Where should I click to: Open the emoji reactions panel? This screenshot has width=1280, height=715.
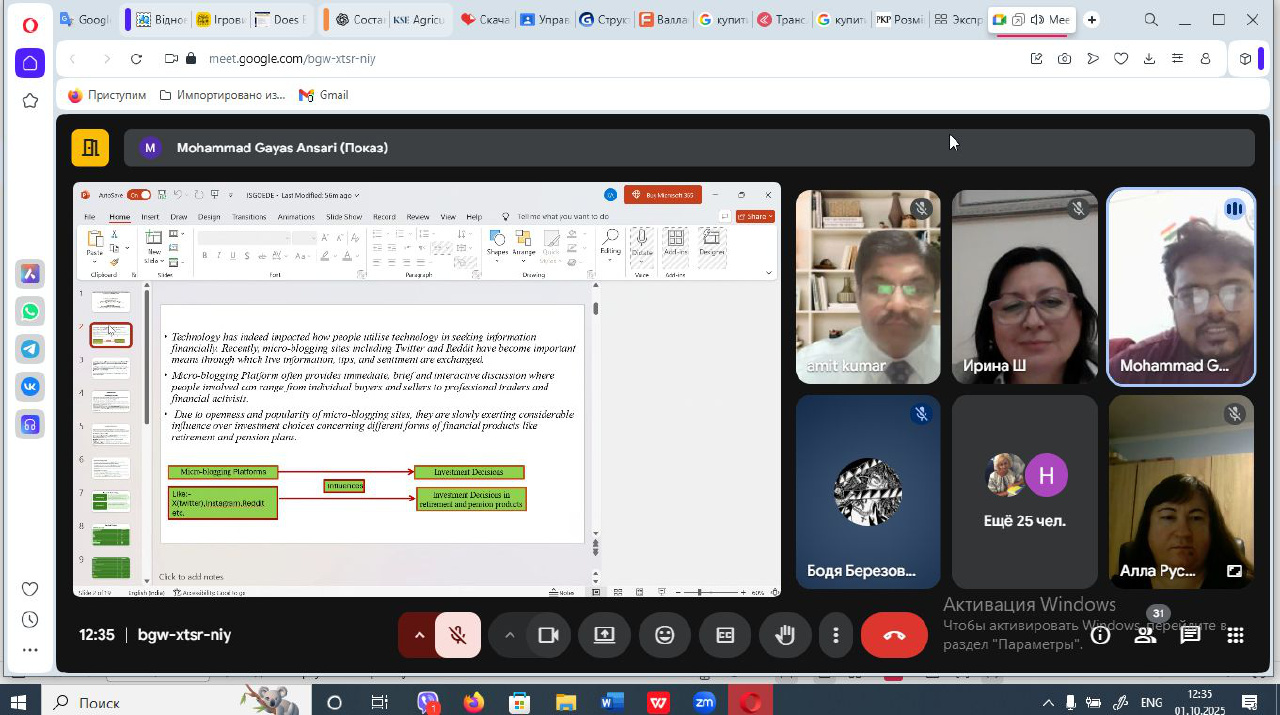tap(665, 635)
